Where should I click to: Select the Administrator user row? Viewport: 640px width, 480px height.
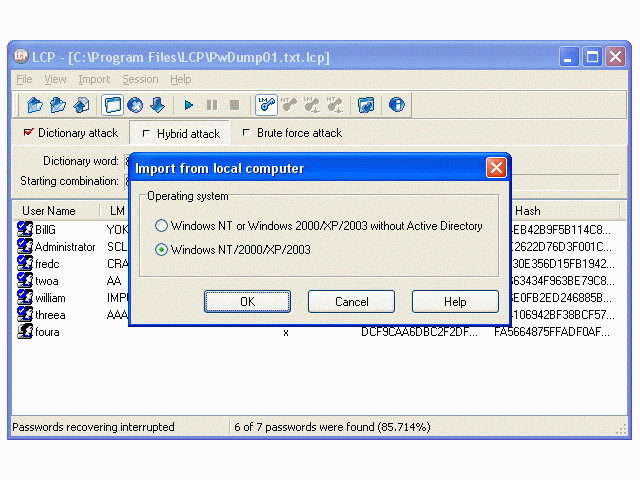[x=65, y=247]
